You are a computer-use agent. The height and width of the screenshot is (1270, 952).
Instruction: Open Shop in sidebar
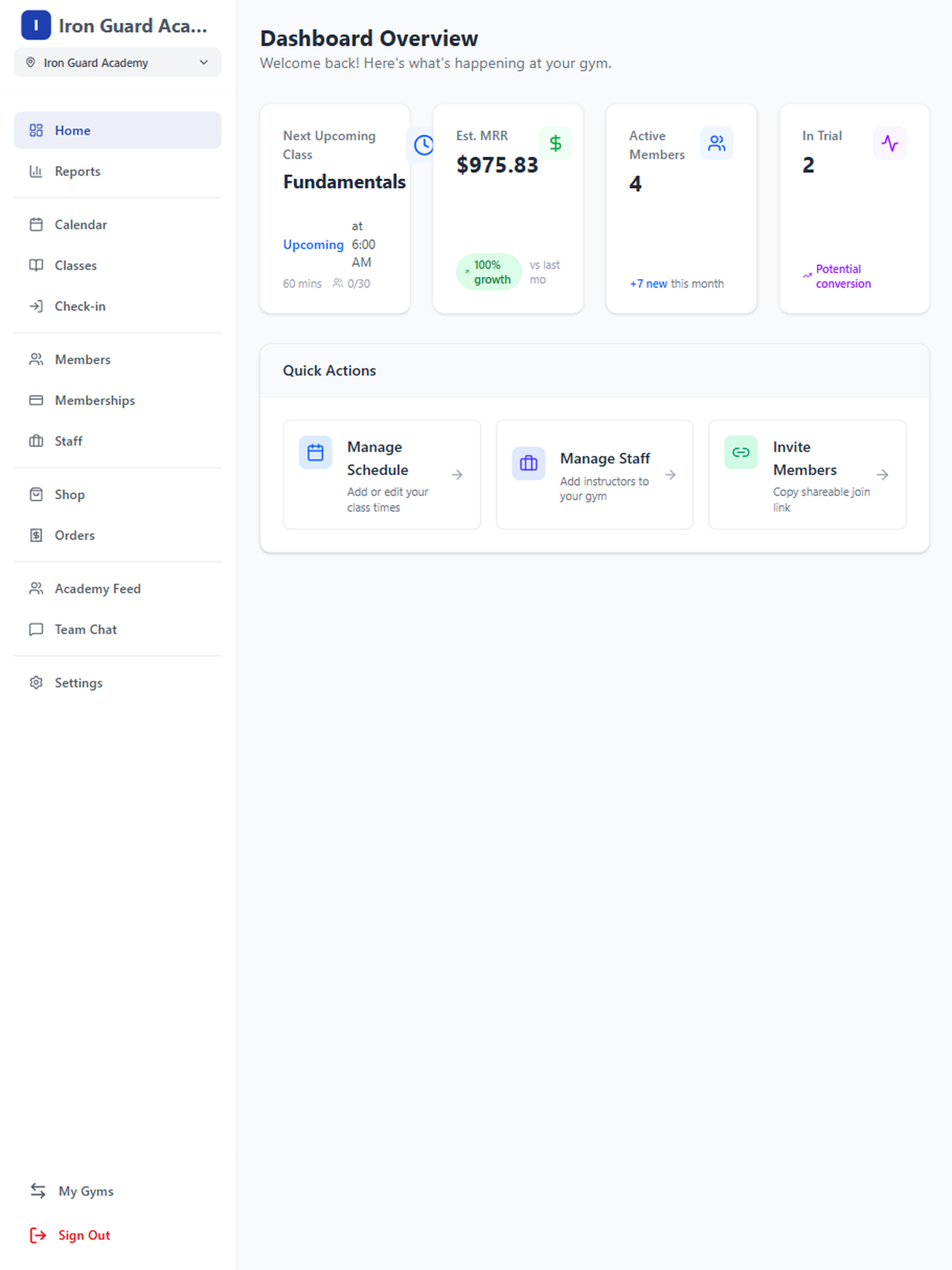pos(117,494)
